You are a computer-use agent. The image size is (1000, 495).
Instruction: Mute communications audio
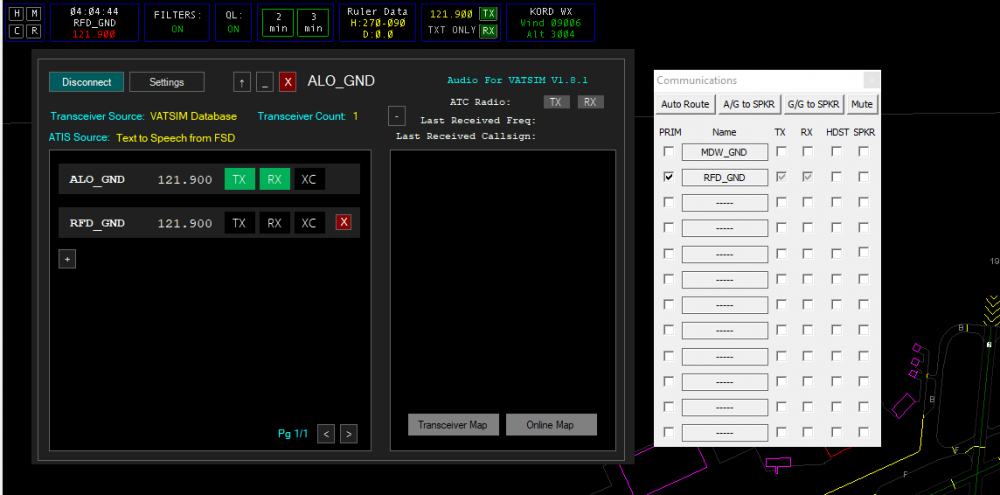(x=861, y=104)
